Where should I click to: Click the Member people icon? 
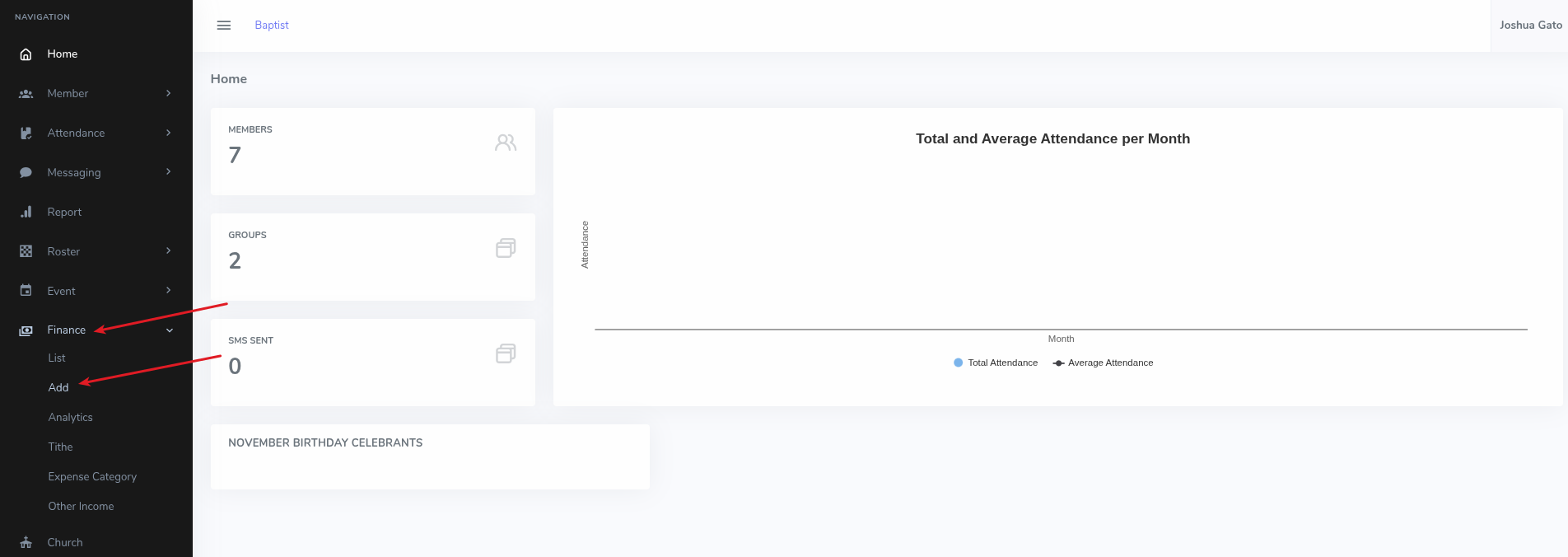pos(26,94)
